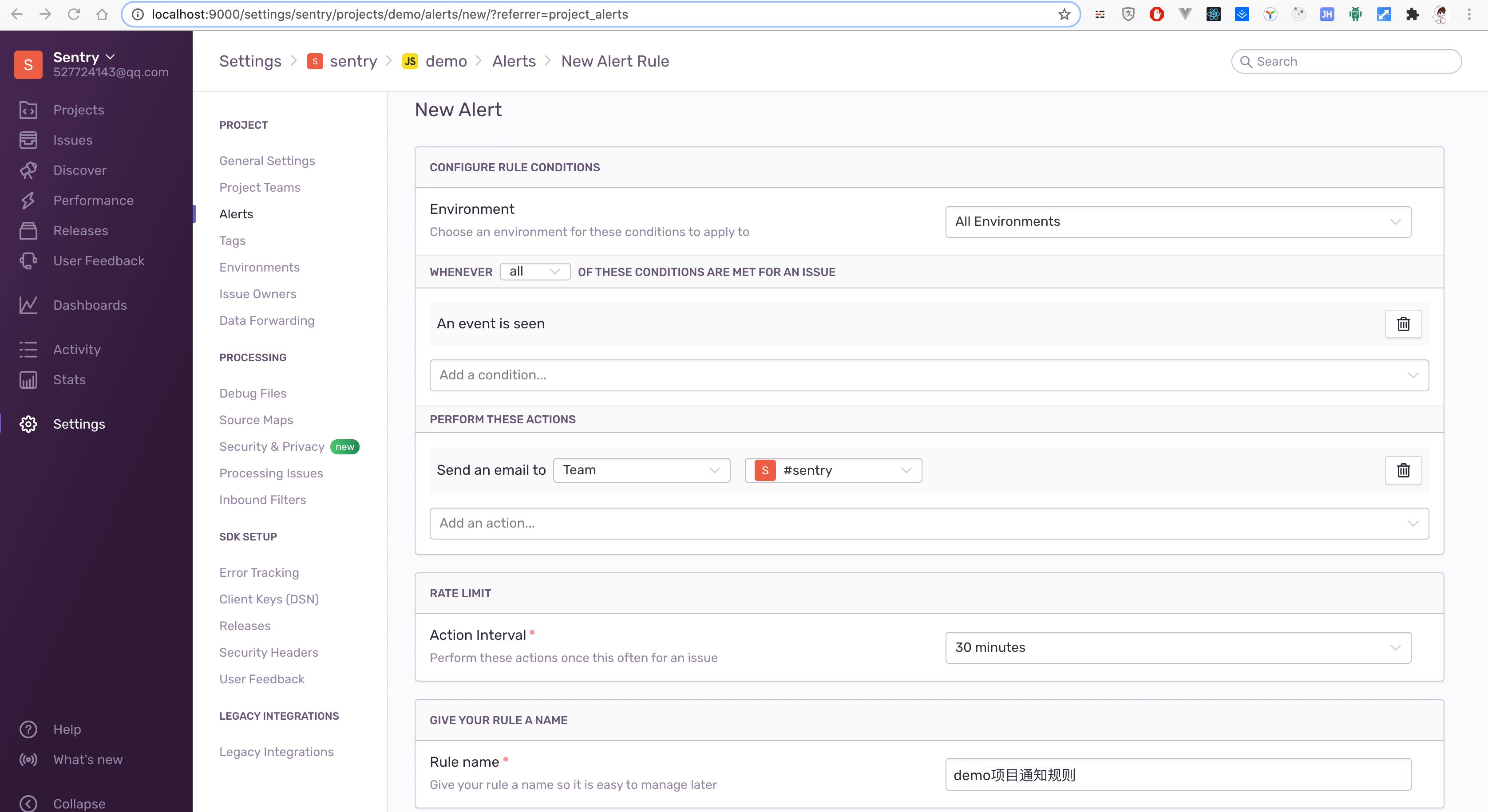Image resolution: width=1488 pixels, height=812 pixels.
Task: Click the Settings gear icon
Action: 28,424
